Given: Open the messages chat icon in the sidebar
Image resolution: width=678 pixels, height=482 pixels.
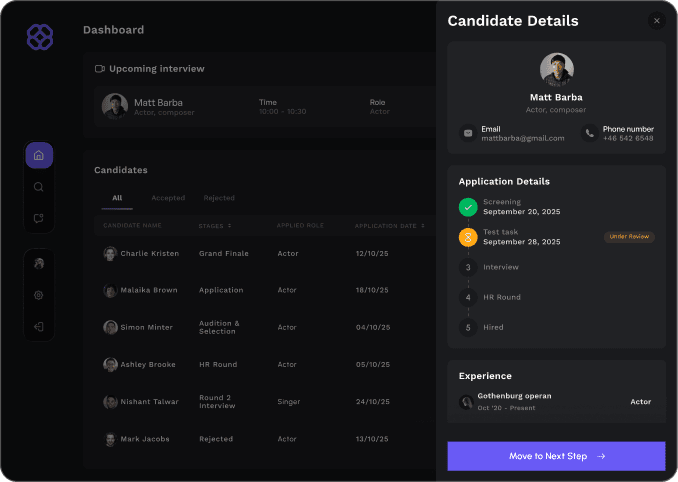Looking at the screenshot, I should coord(38,218).
